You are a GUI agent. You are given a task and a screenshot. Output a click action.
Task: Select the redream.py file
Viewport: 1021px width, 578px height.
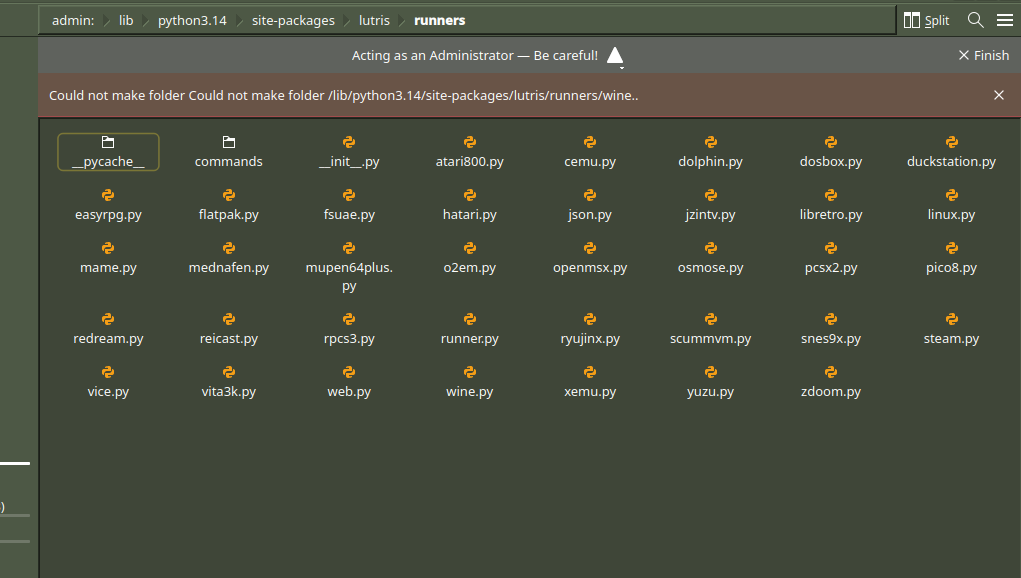tap(108, 329)
